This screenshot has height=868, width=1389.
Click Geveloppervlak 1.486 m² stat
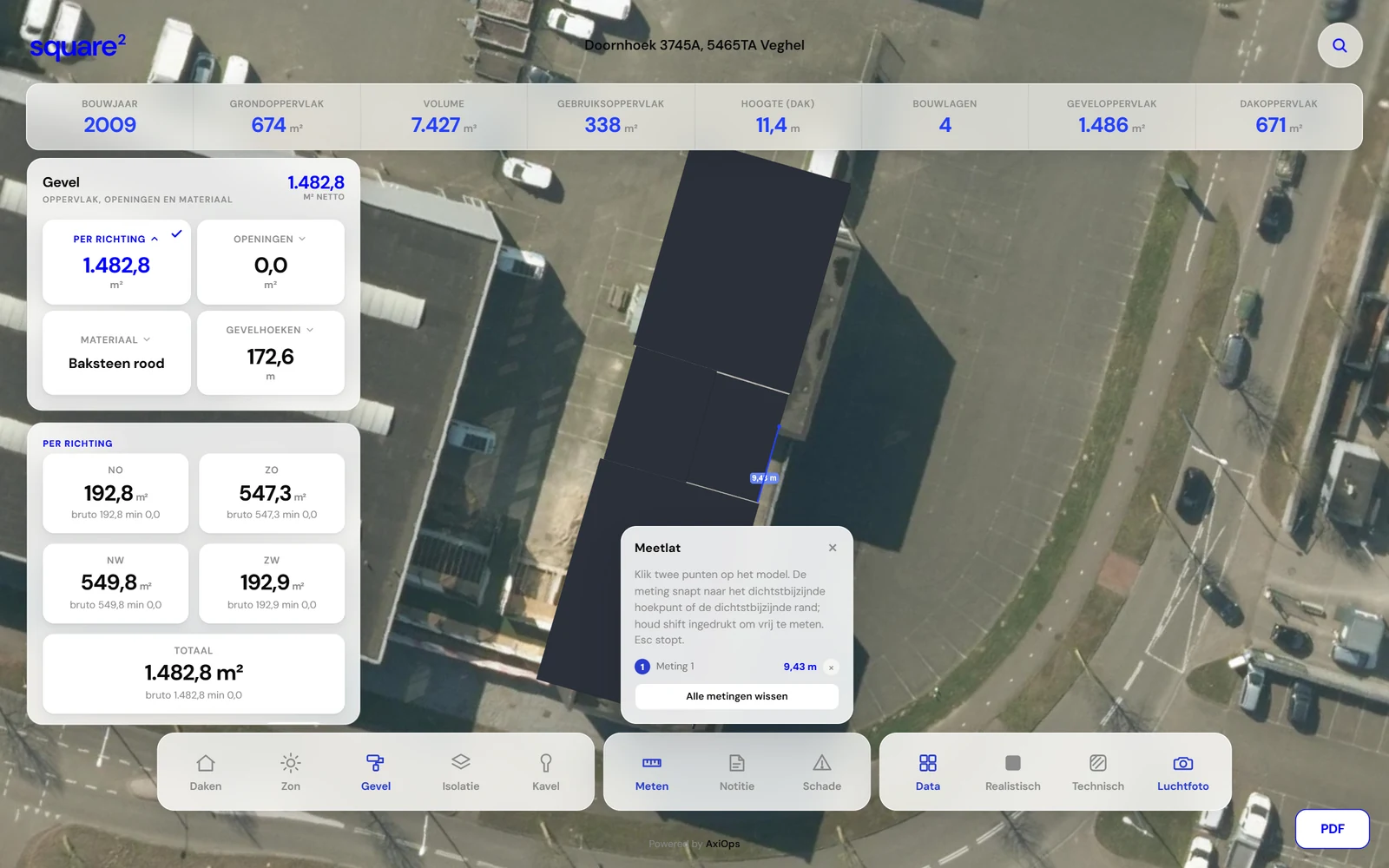[1112, 117]
